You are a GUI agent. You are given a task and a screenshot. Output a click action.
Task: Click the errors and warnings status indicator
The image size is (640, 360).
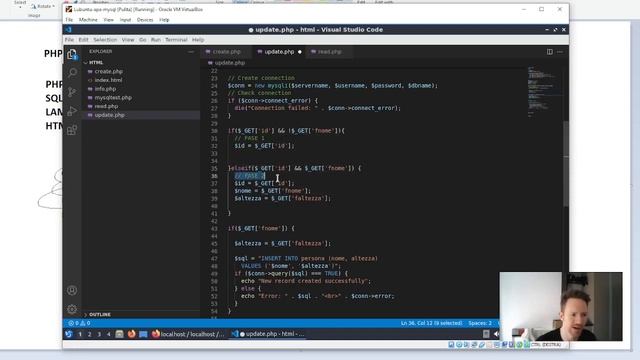[79, 323]
